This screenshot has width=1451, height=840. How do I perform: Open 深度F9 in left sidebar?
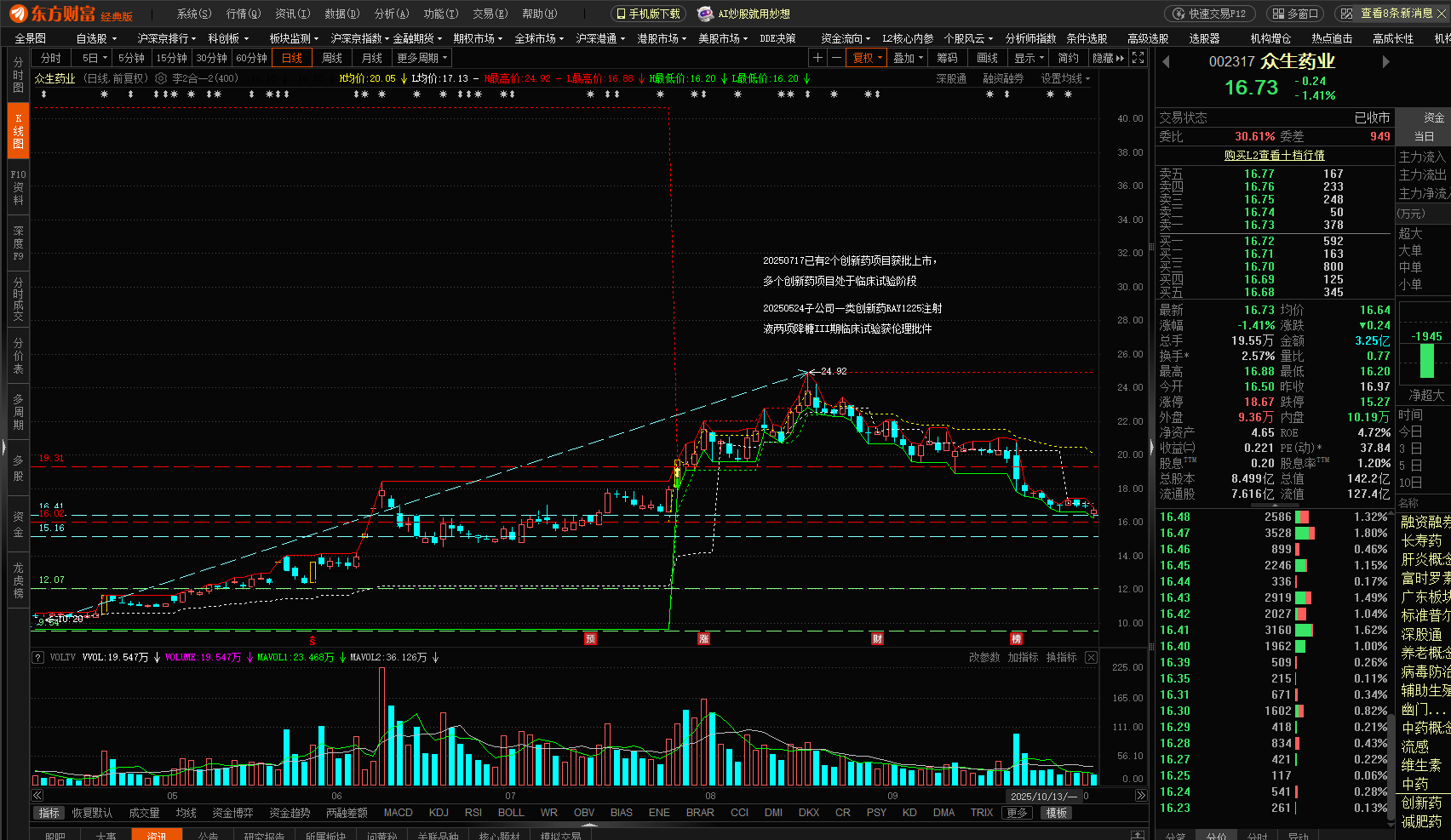[x=18, y=243]
